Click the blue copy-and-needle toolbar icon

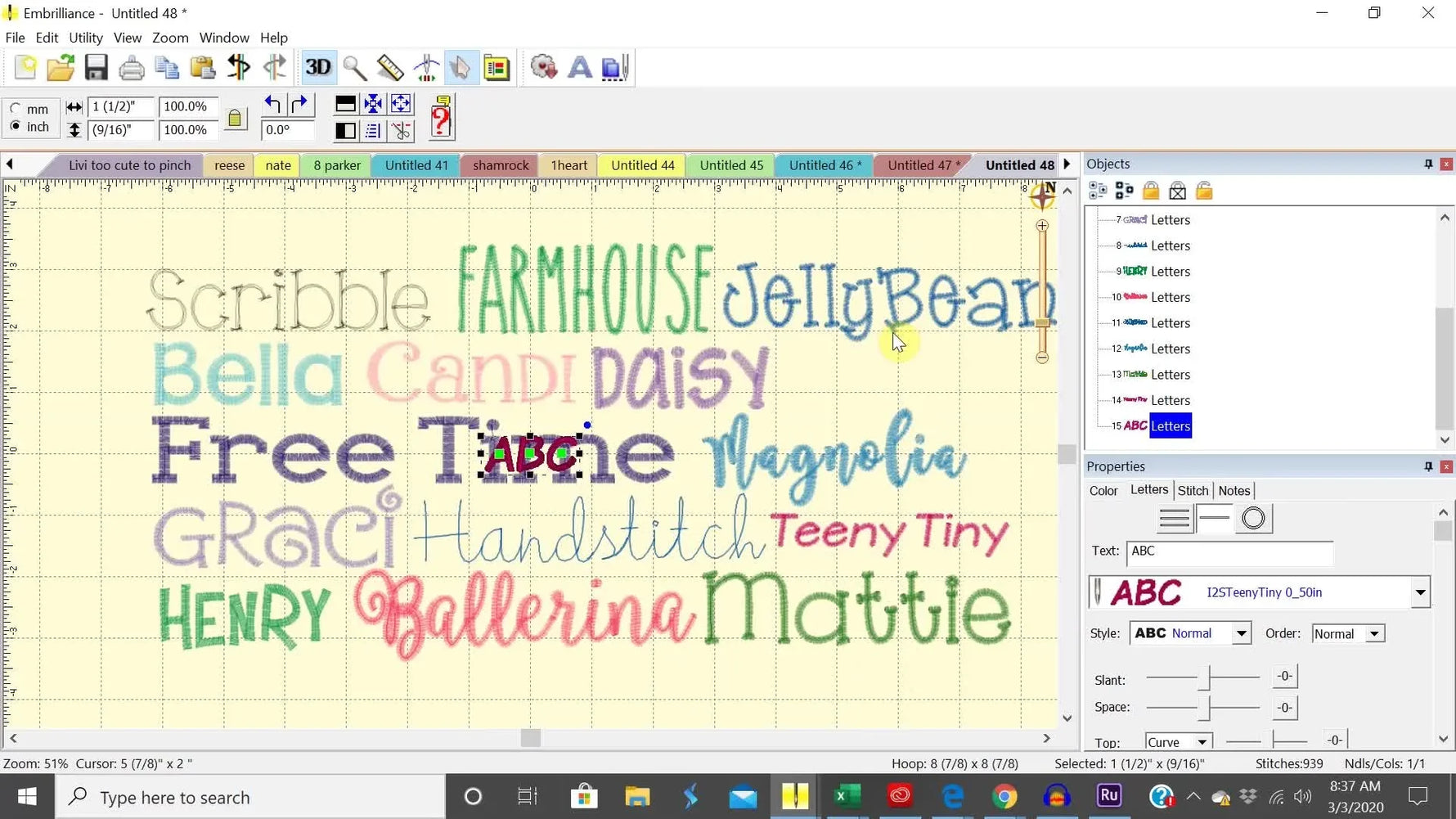click(x=615, y=68)
